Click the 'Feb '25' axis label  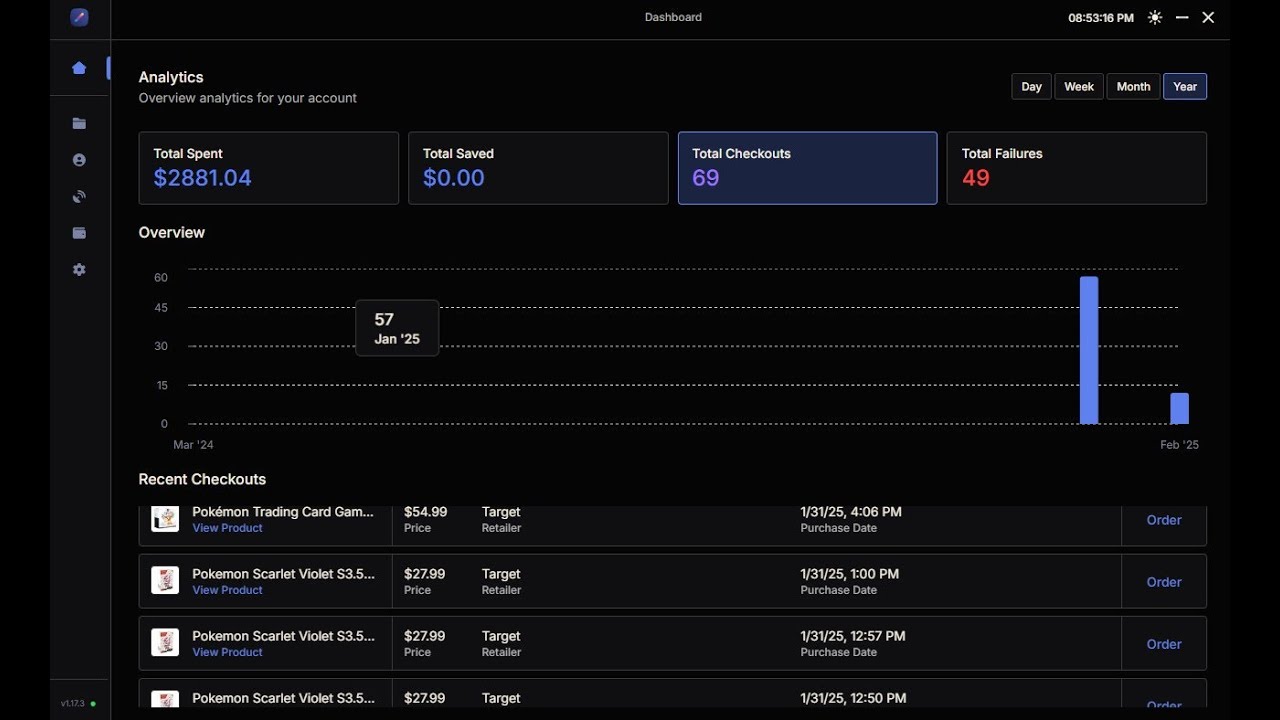click(1180, 445)
